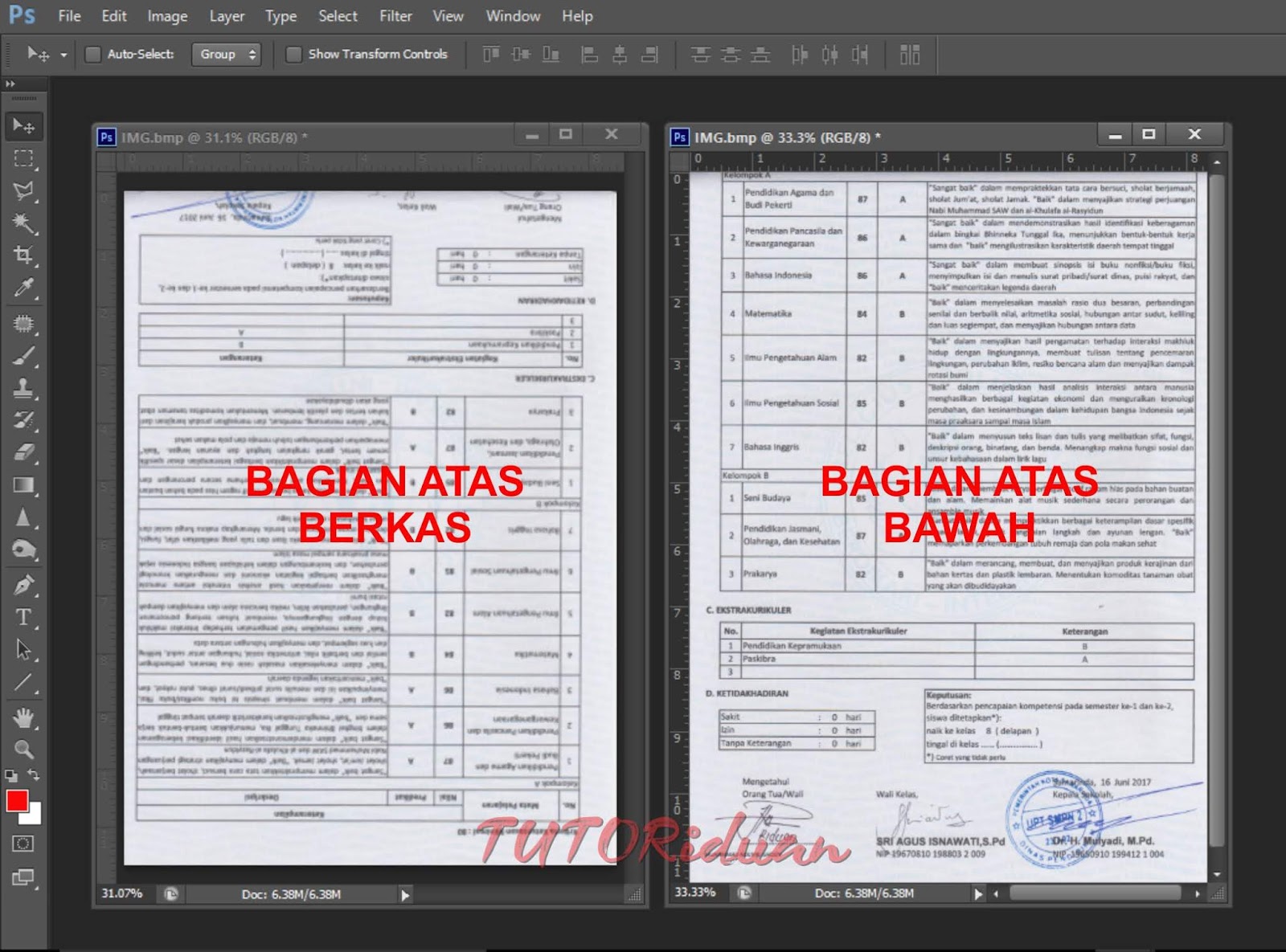This screenshot has width=1286, height=952.
Task: Select the Crop tool
Action: [24, 253]
